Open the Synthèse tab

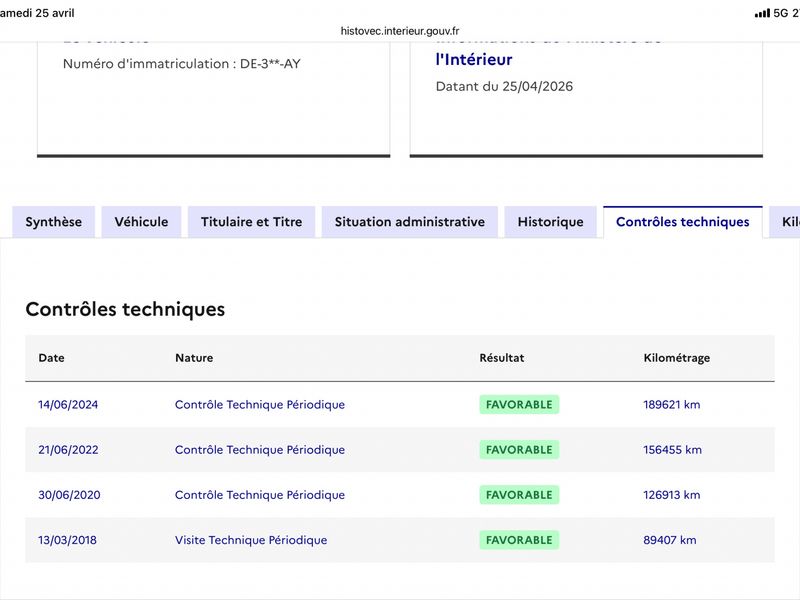[54, 222]
